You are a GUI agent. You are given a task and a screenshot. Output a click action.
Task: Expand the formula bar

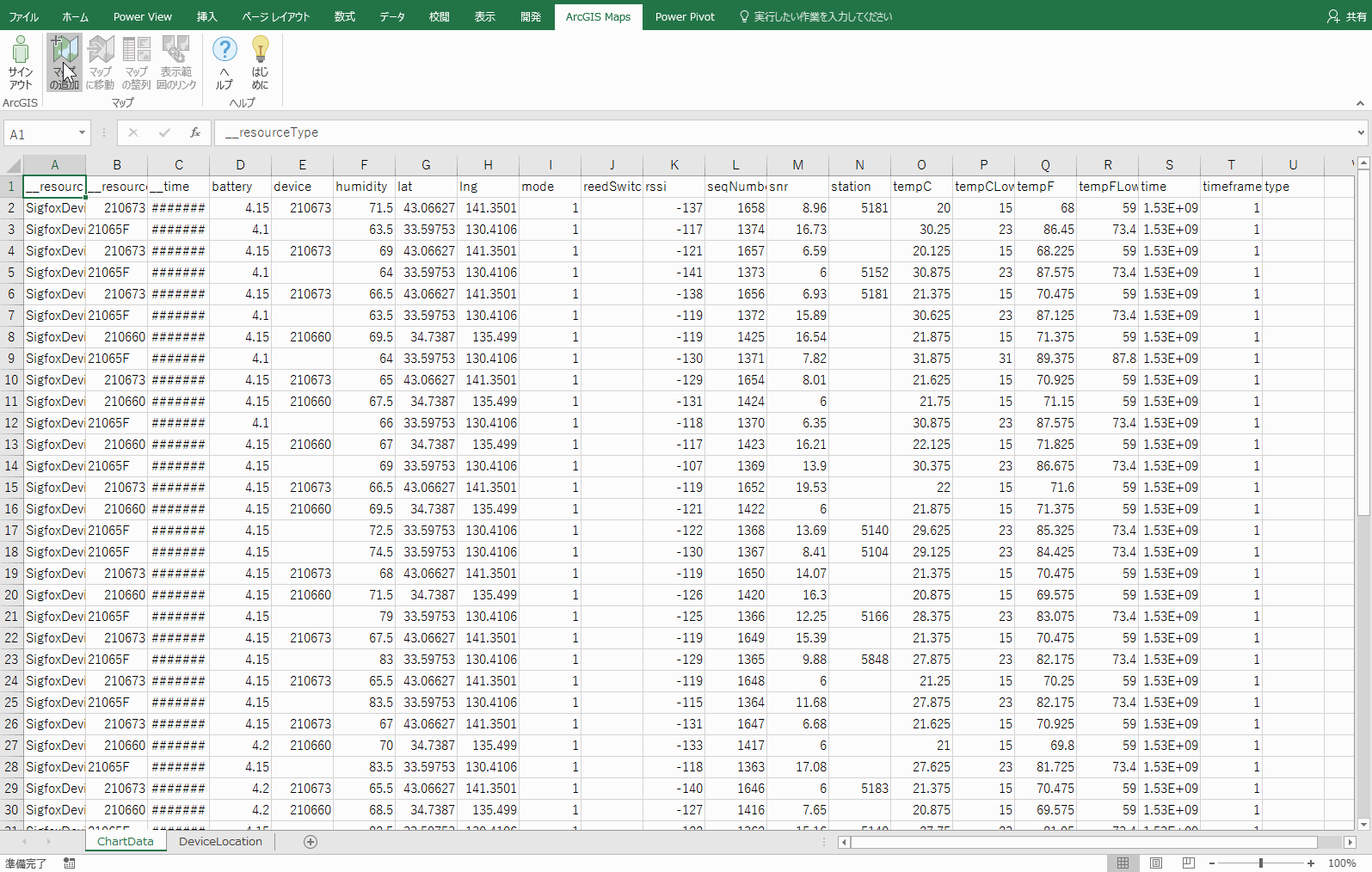1361,132
